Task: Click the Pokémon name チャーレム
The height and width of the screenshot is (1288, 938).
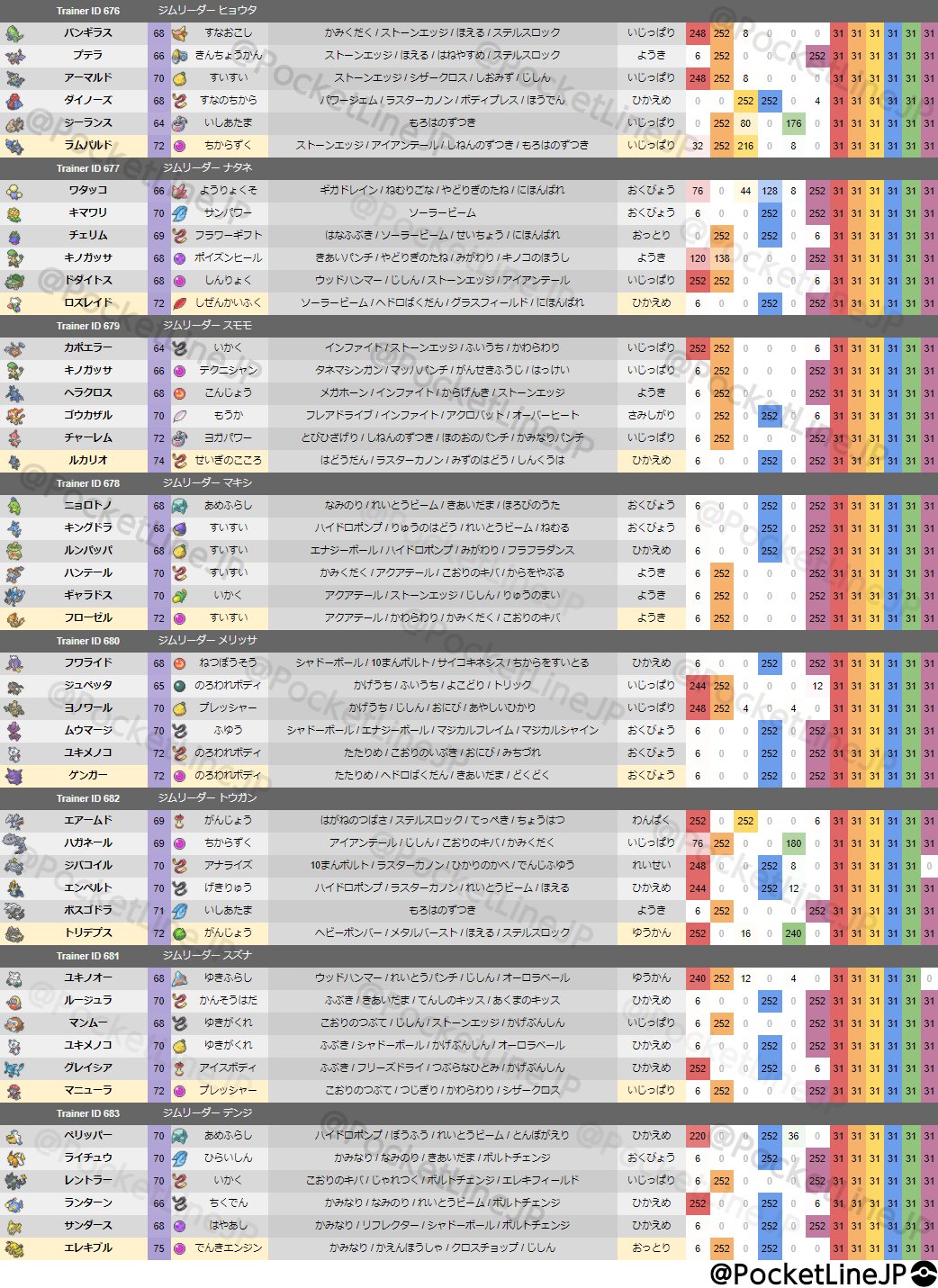Action: pos(88,438)
